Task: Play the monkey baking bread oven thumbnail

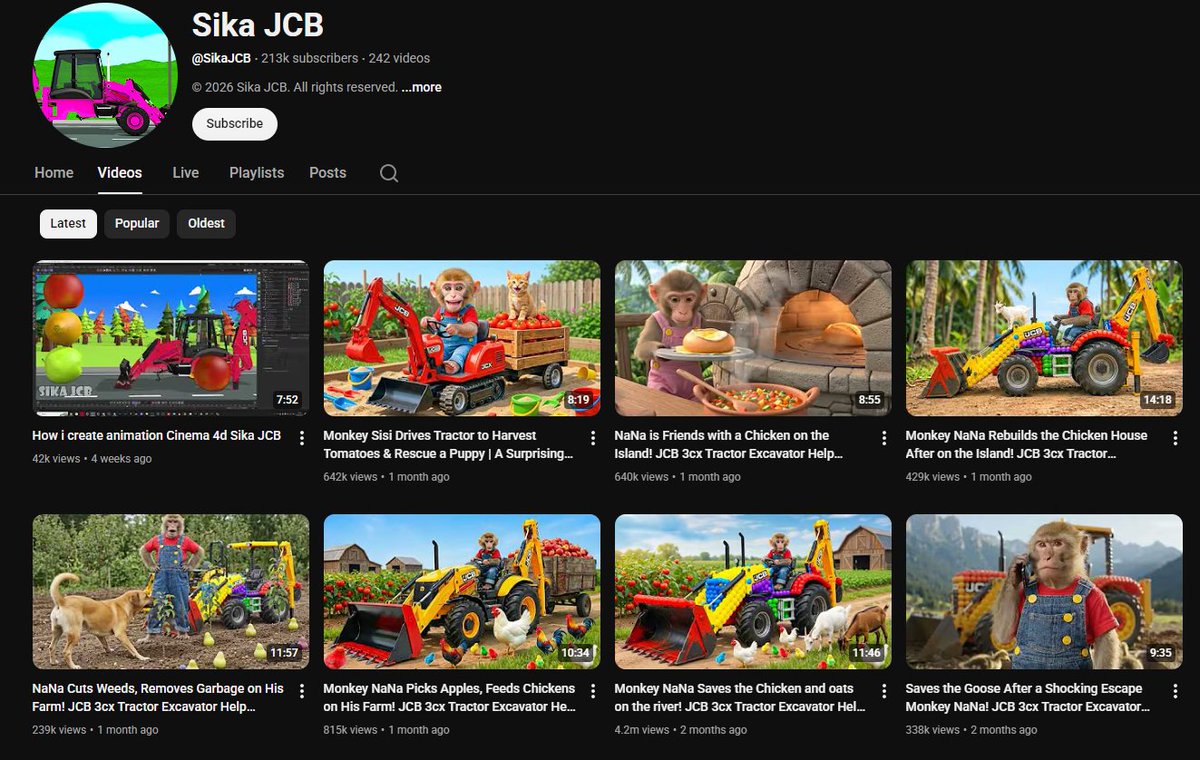Action: tap(753, 338)
